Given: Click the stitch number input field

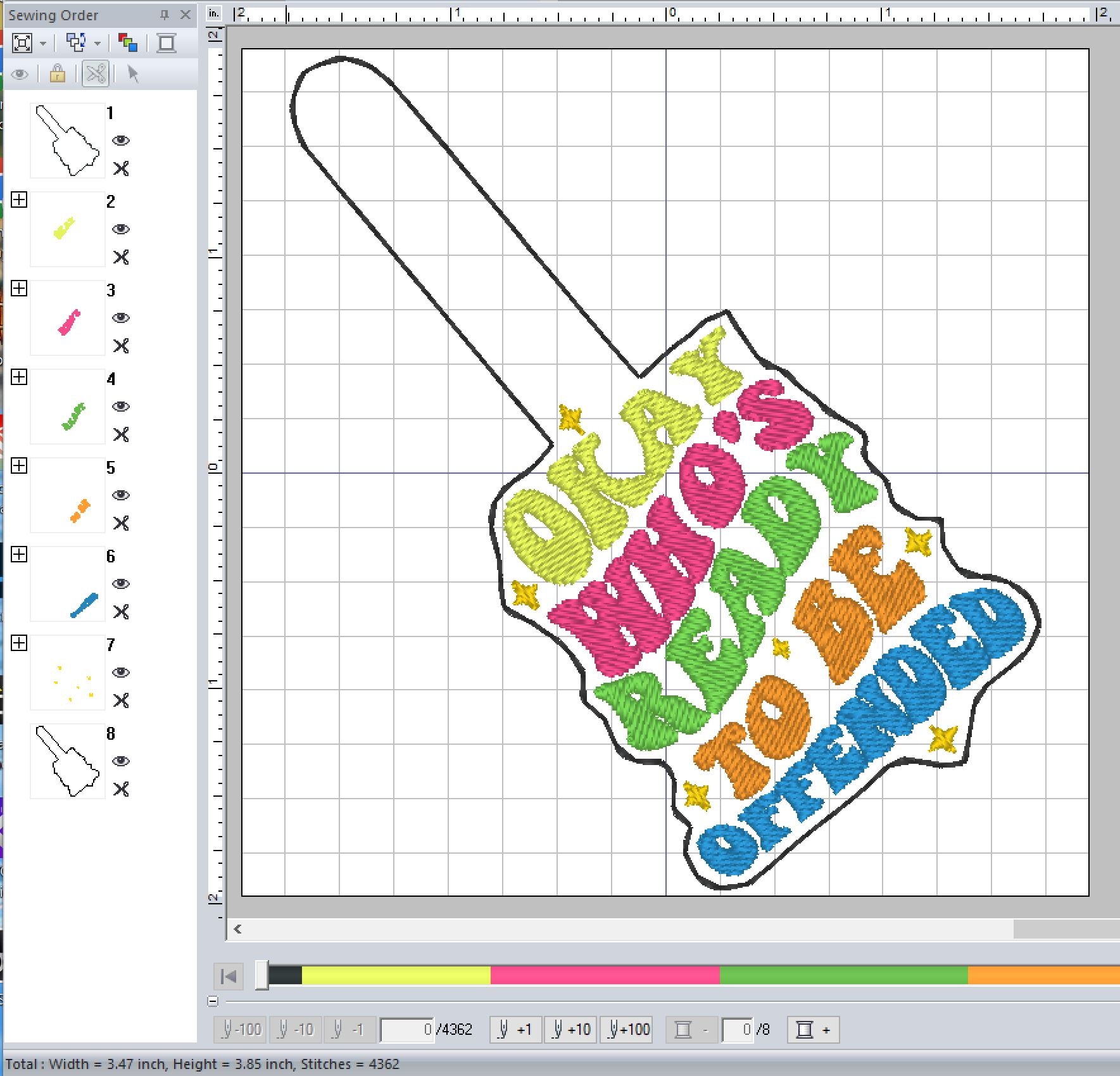Looking at the screenshot, I should pos(406,1030).
